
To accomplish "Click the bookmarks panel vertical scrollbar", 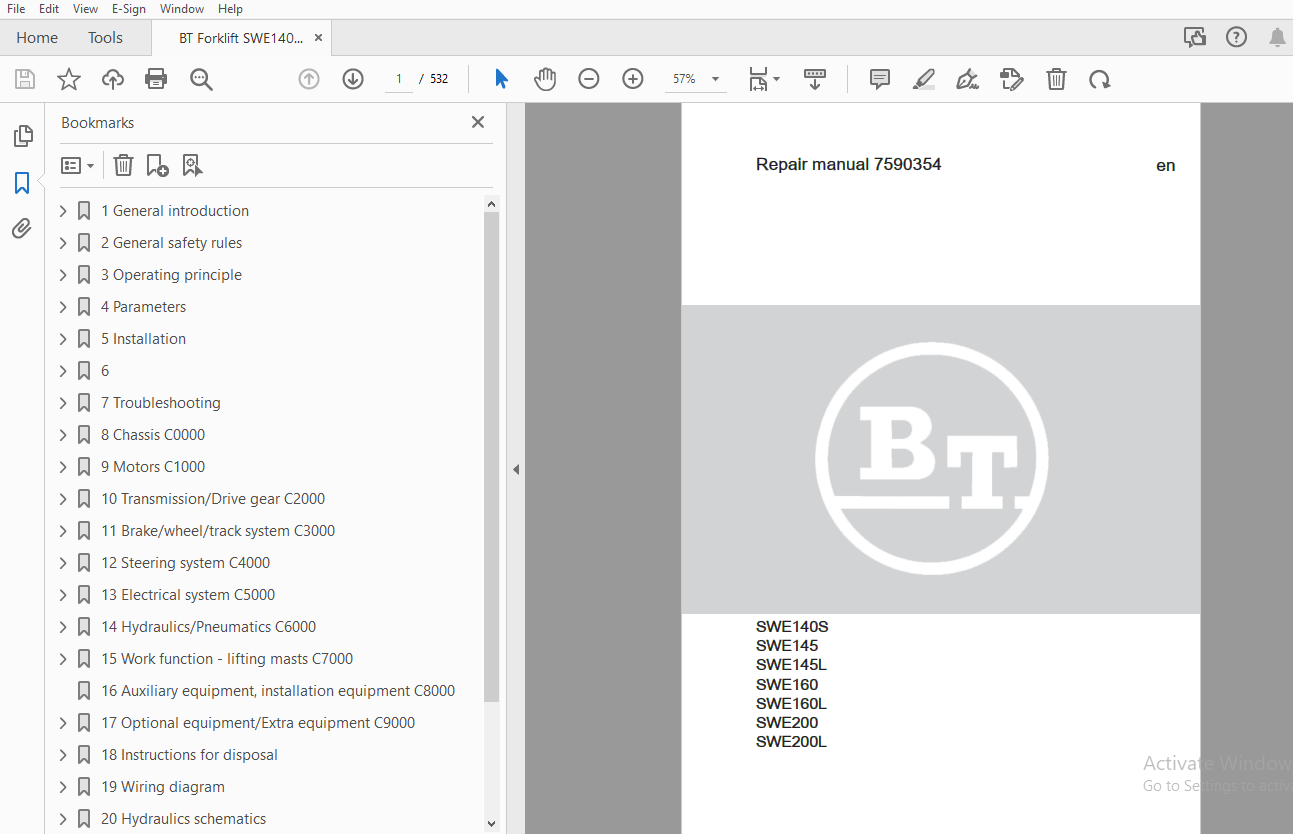I will click(491, 455).
